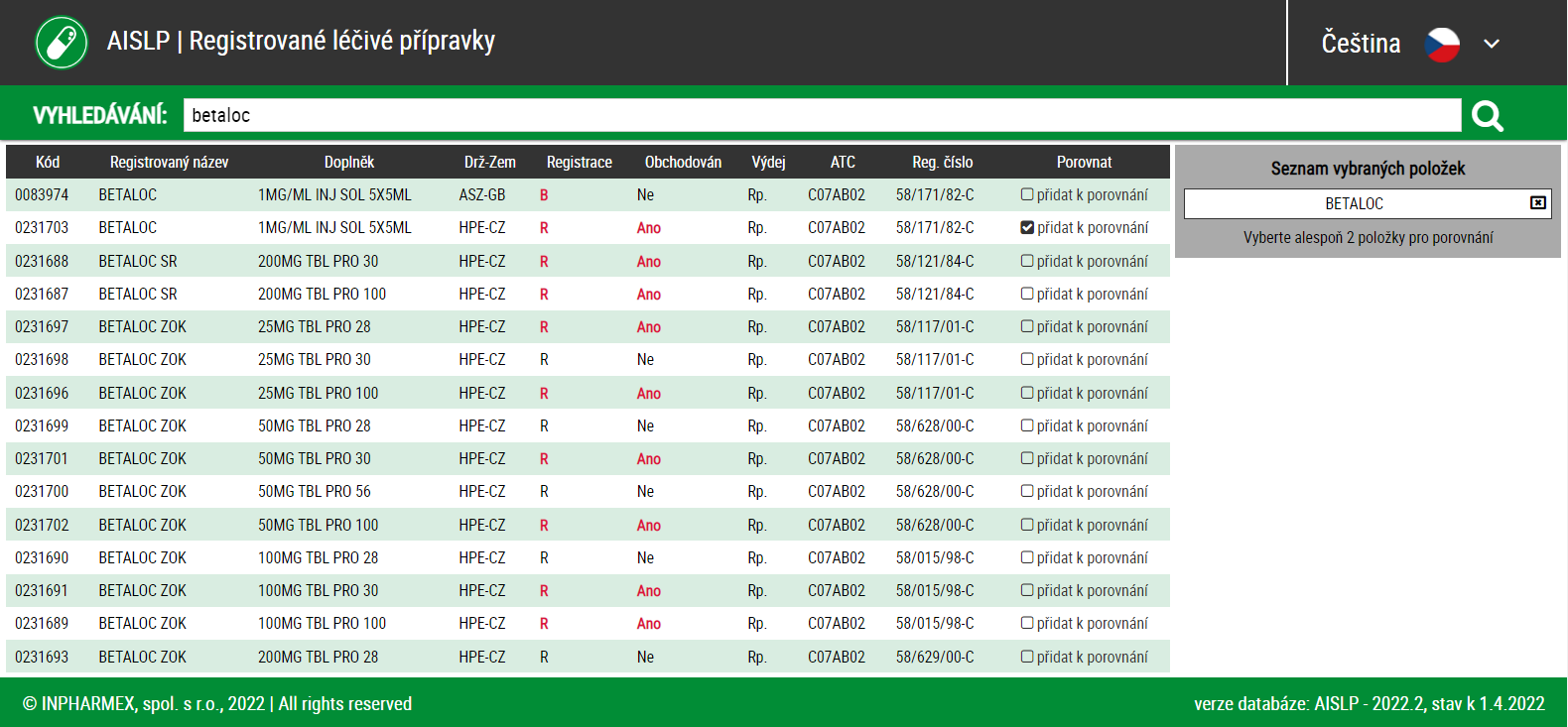Image resolution: width=1568 pixels, height=727 pixels.
Task: Click BETALOC ZOK name in row 0231693
Action: (142, 657)
